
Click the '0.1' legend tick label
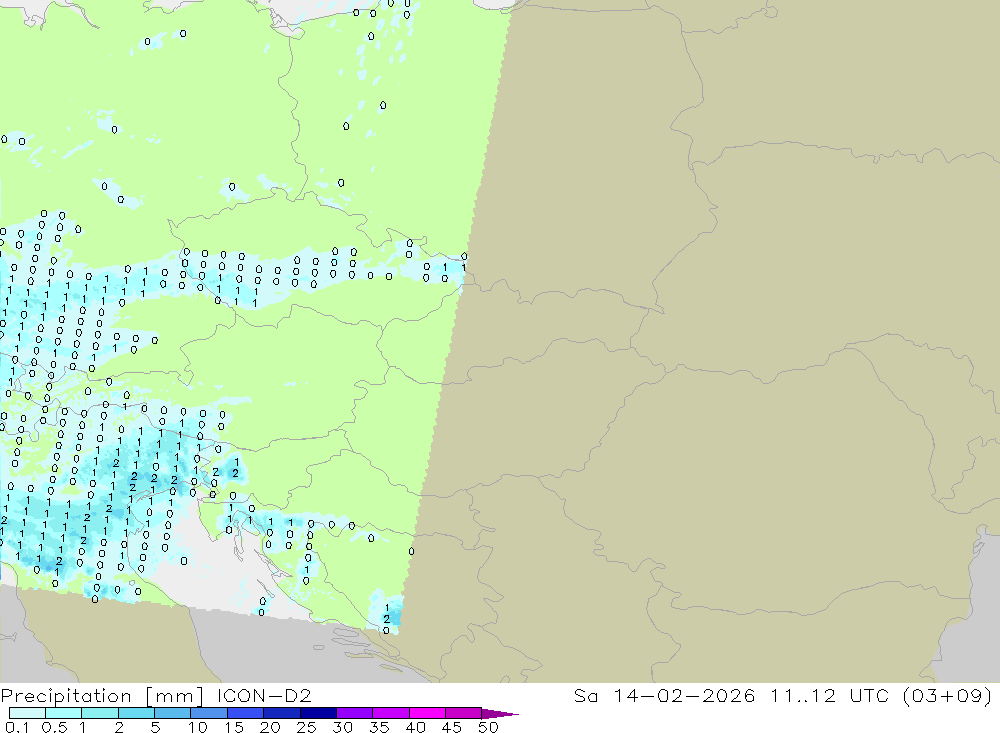point(17,727)
